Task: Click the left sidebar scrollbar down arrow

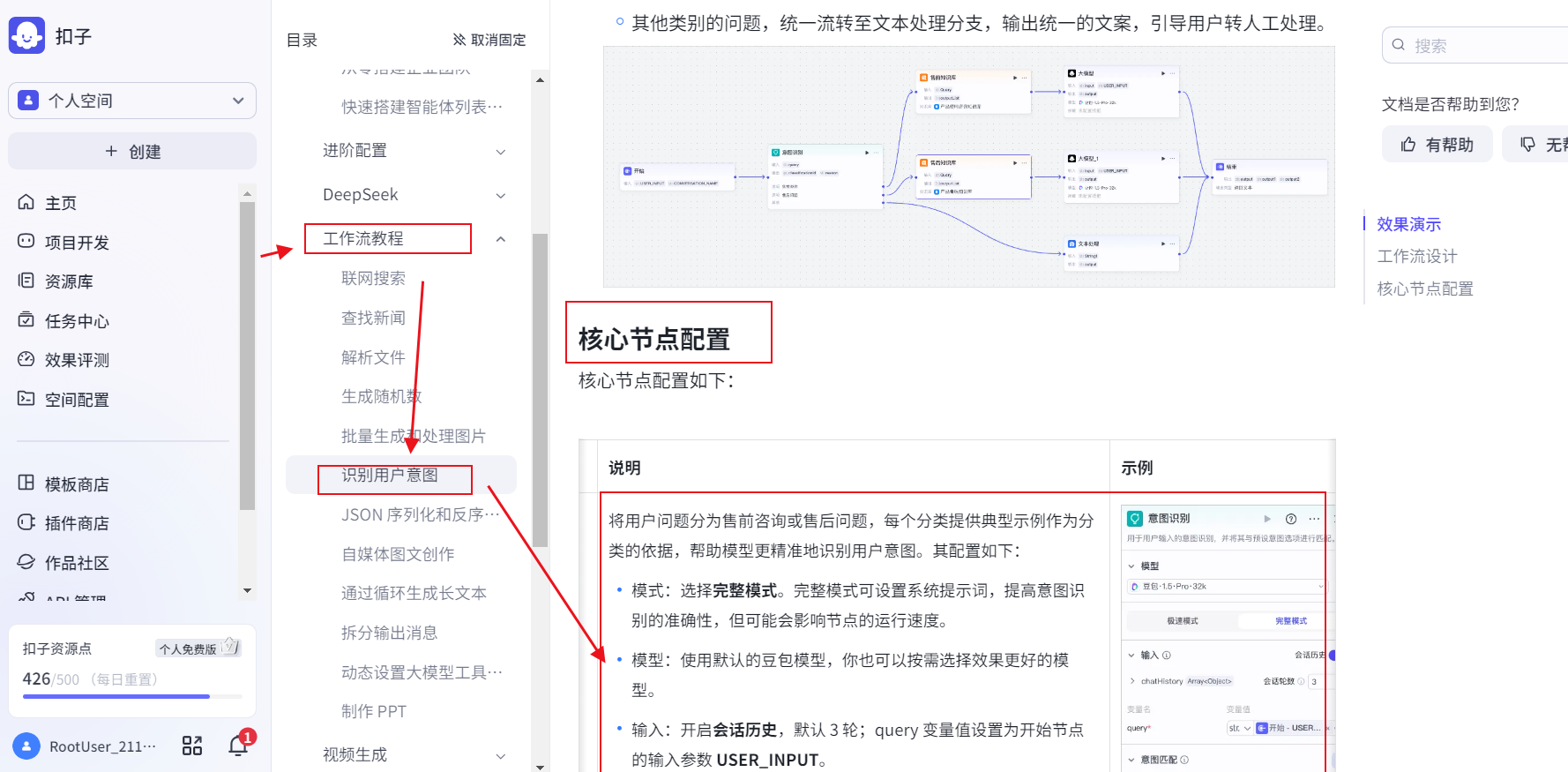Action: pyautogui.click(x=247, y=591)
